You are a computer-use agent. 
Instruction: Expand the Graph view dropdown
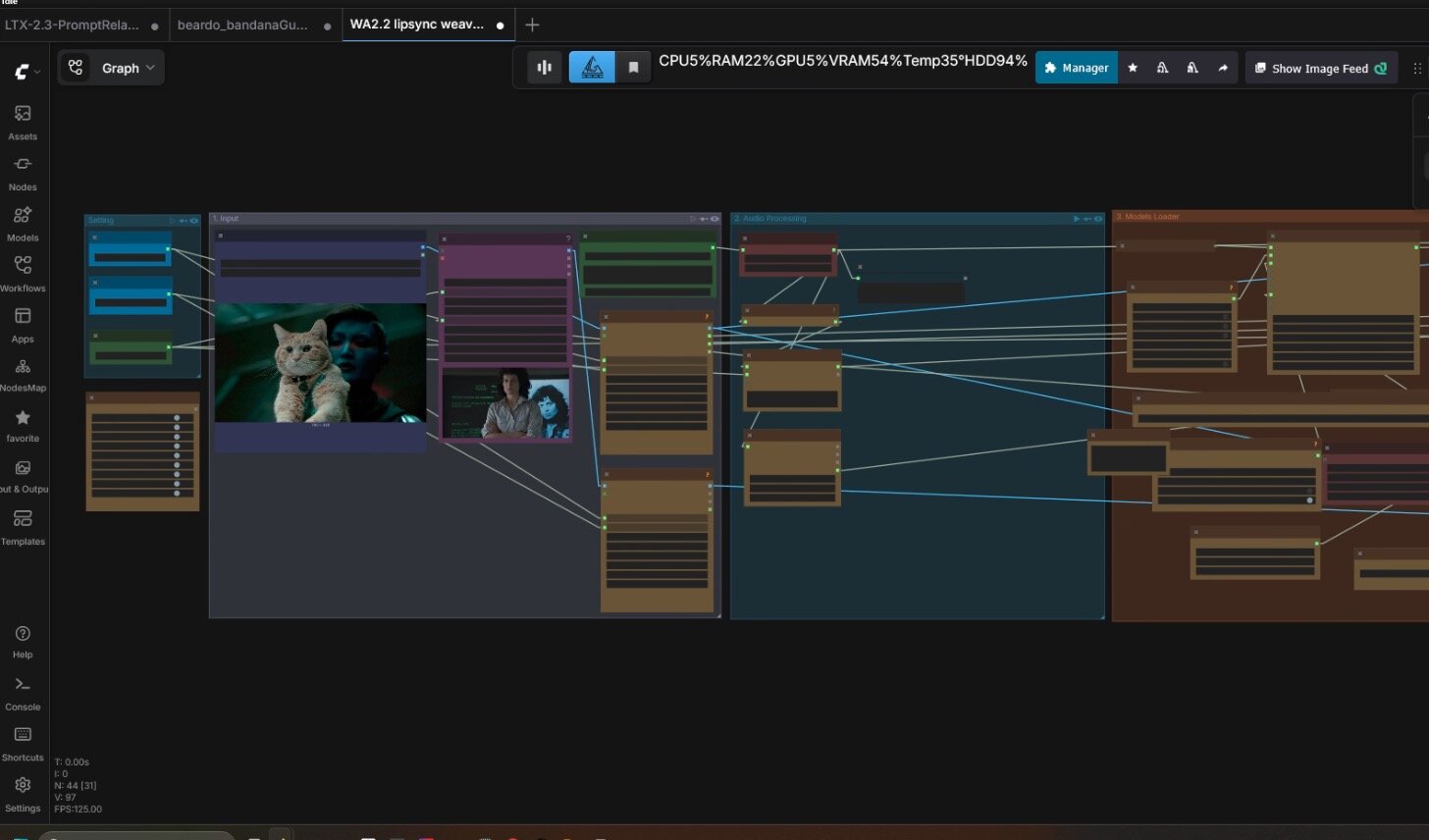(x=111, y=68)
